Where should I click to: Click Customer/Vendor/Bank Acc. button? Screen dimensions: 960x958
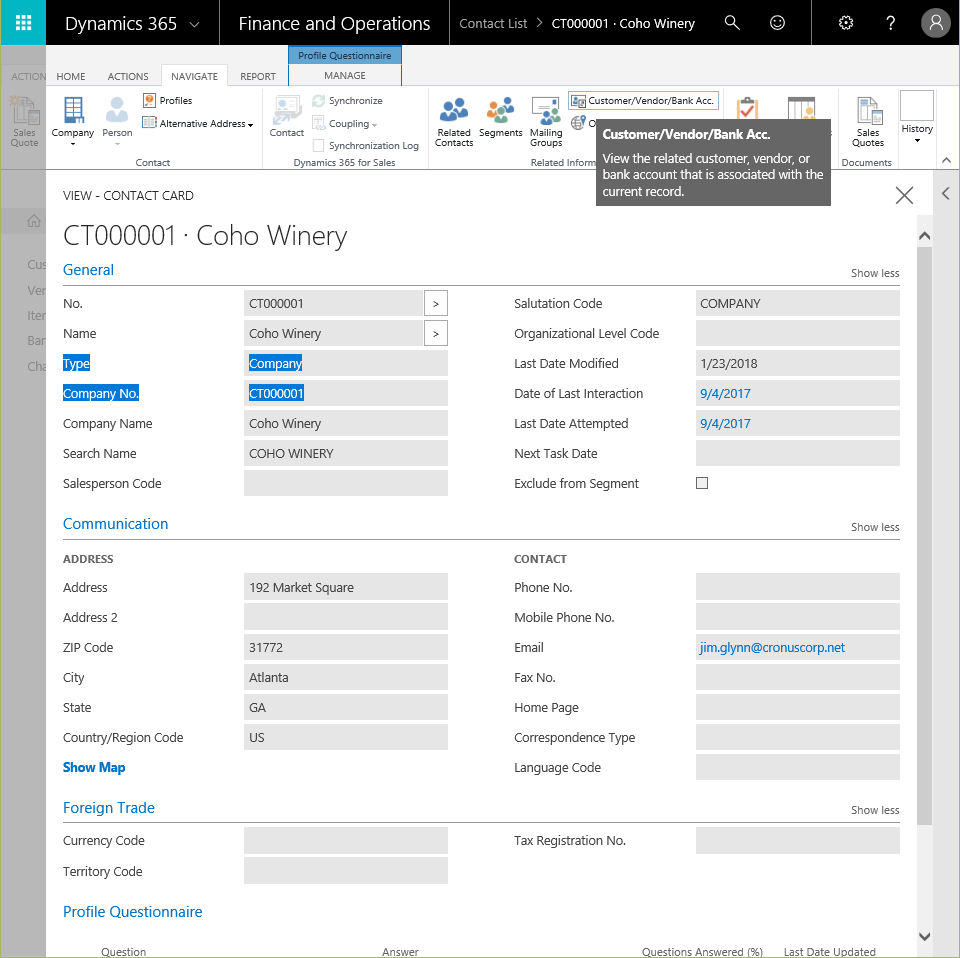coord(643,100)
